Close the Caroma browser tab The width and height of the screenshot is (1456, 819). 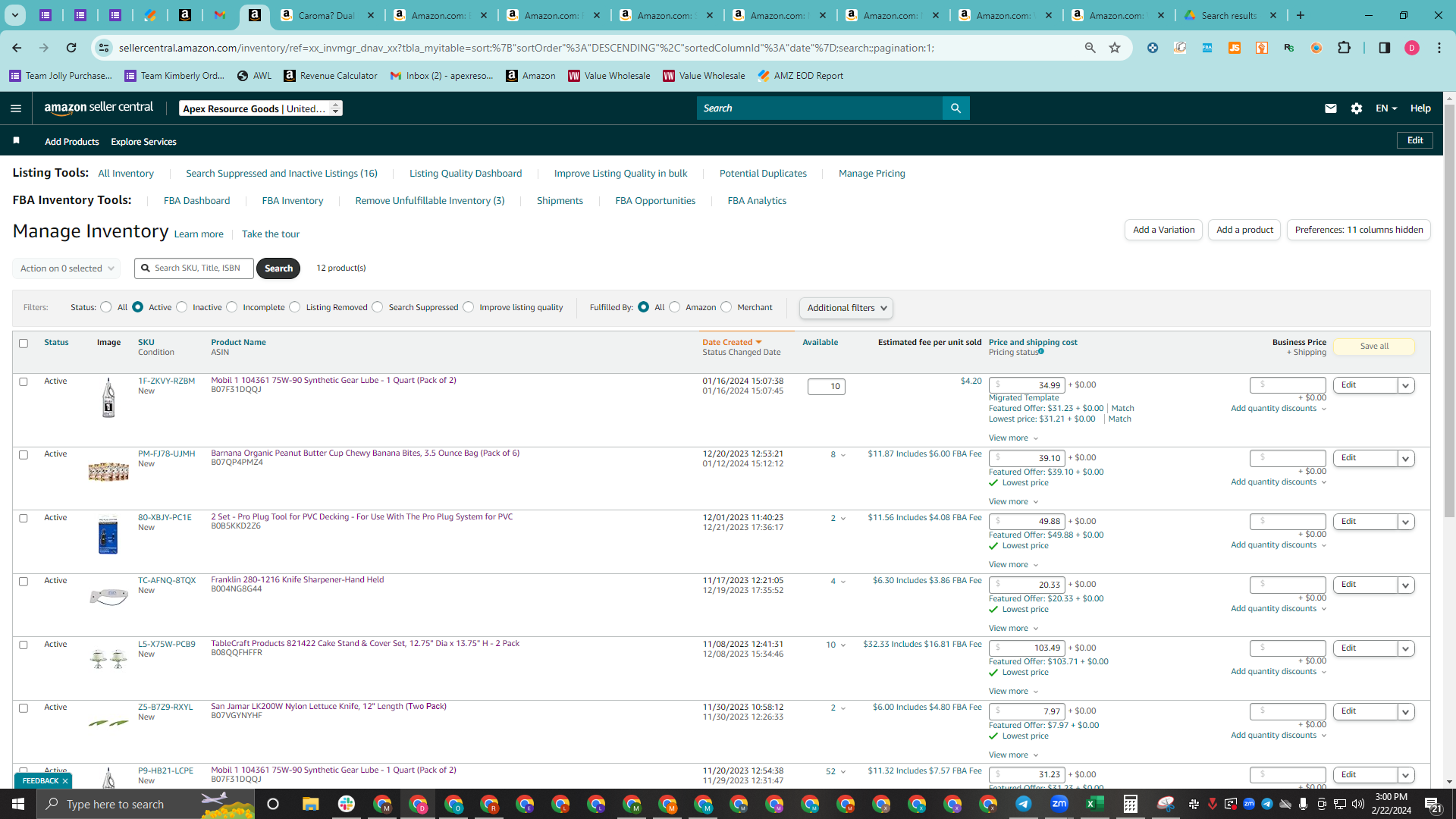click(x=370, y=15)
